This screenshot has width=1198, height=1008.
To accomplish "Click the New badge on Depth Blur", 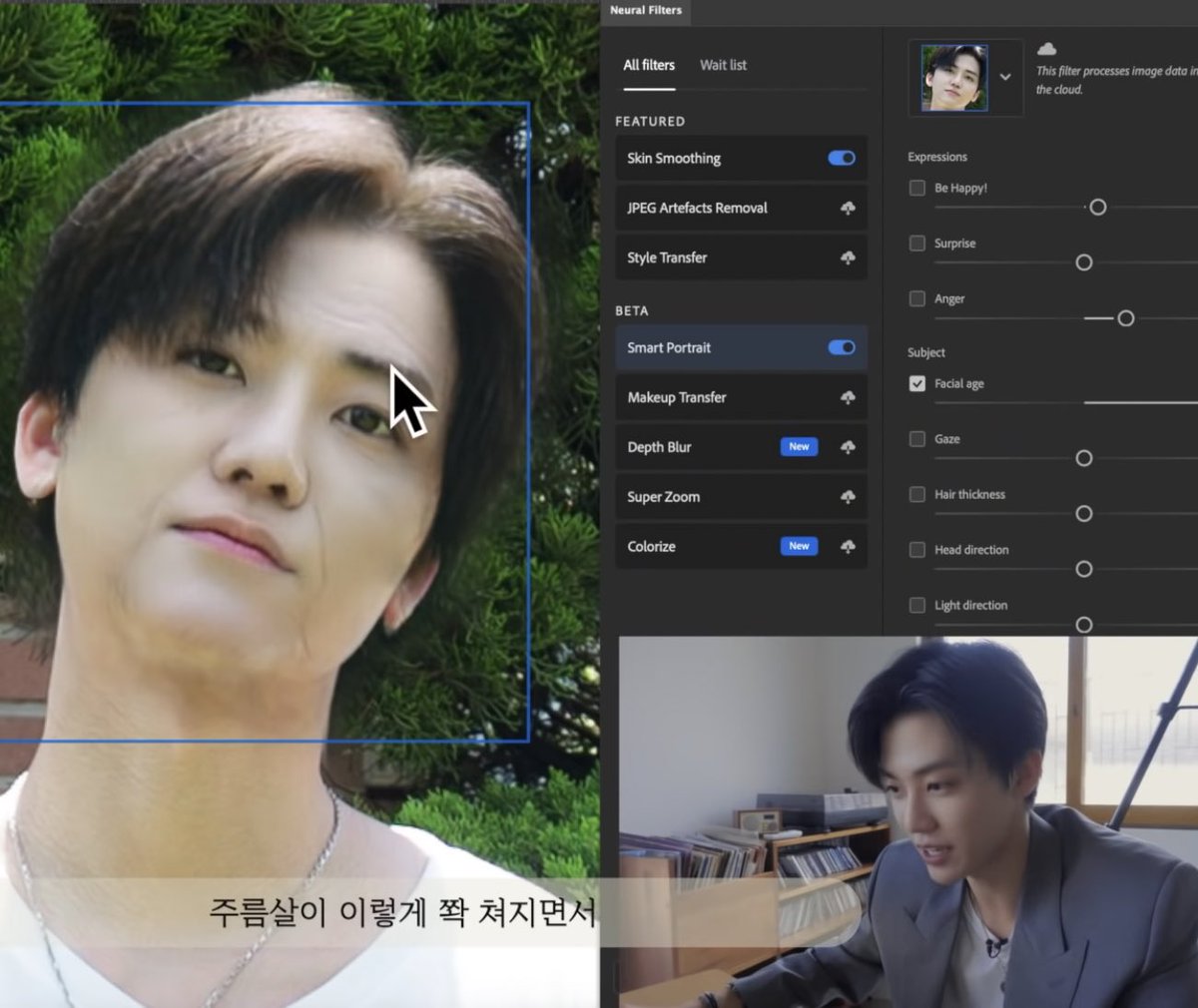I will pos(799,447).
